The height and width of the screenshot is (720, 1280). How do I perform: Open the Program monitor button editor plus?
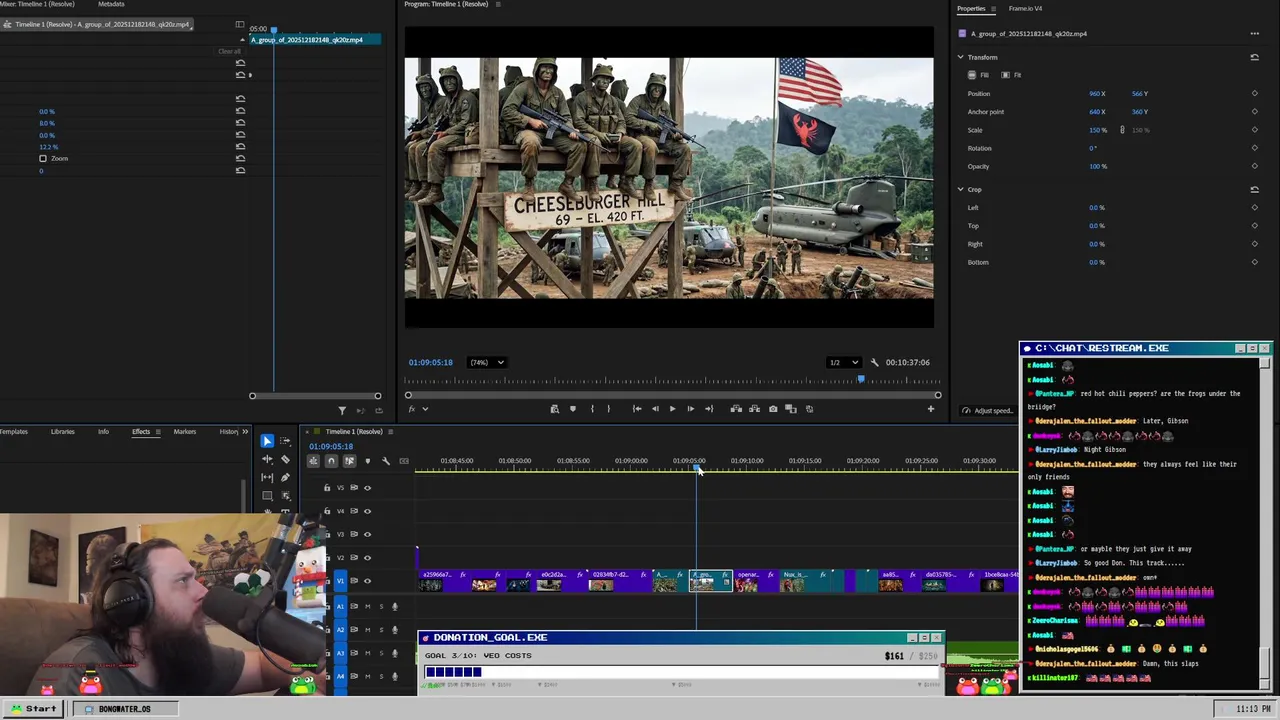(931, 408)
